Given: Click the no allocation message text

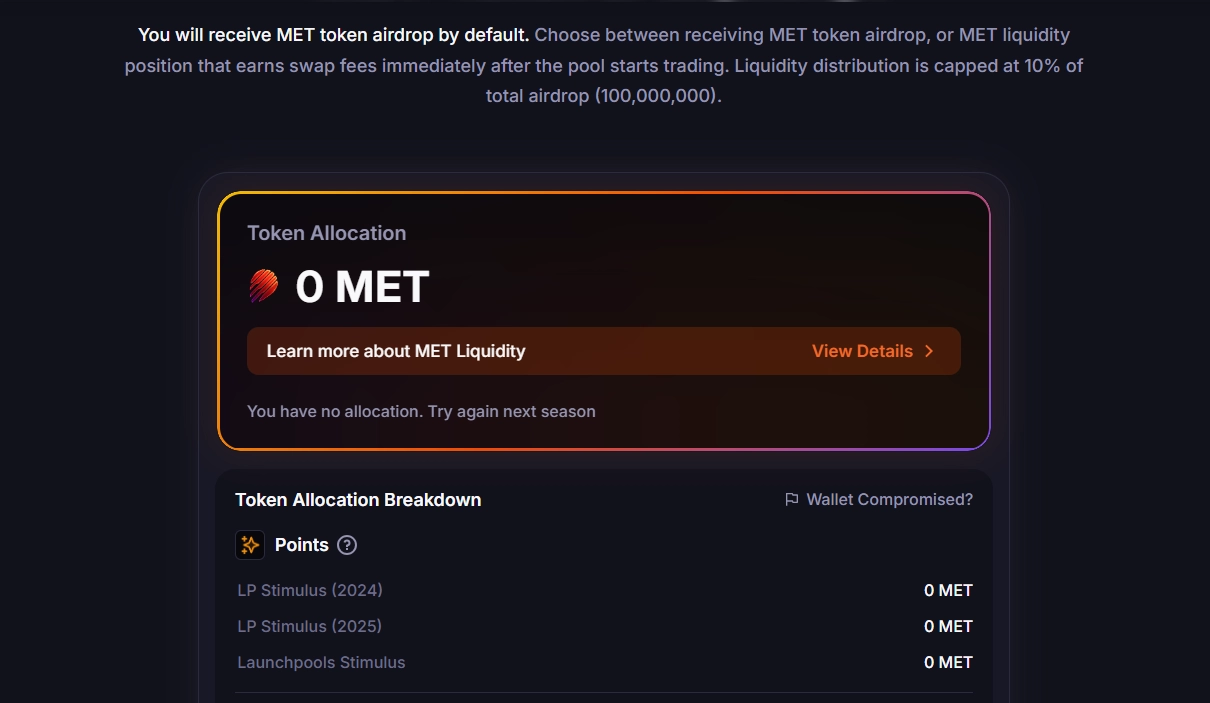Looking at the screenshot, I should pyautogui.click(x=421, y=411).
